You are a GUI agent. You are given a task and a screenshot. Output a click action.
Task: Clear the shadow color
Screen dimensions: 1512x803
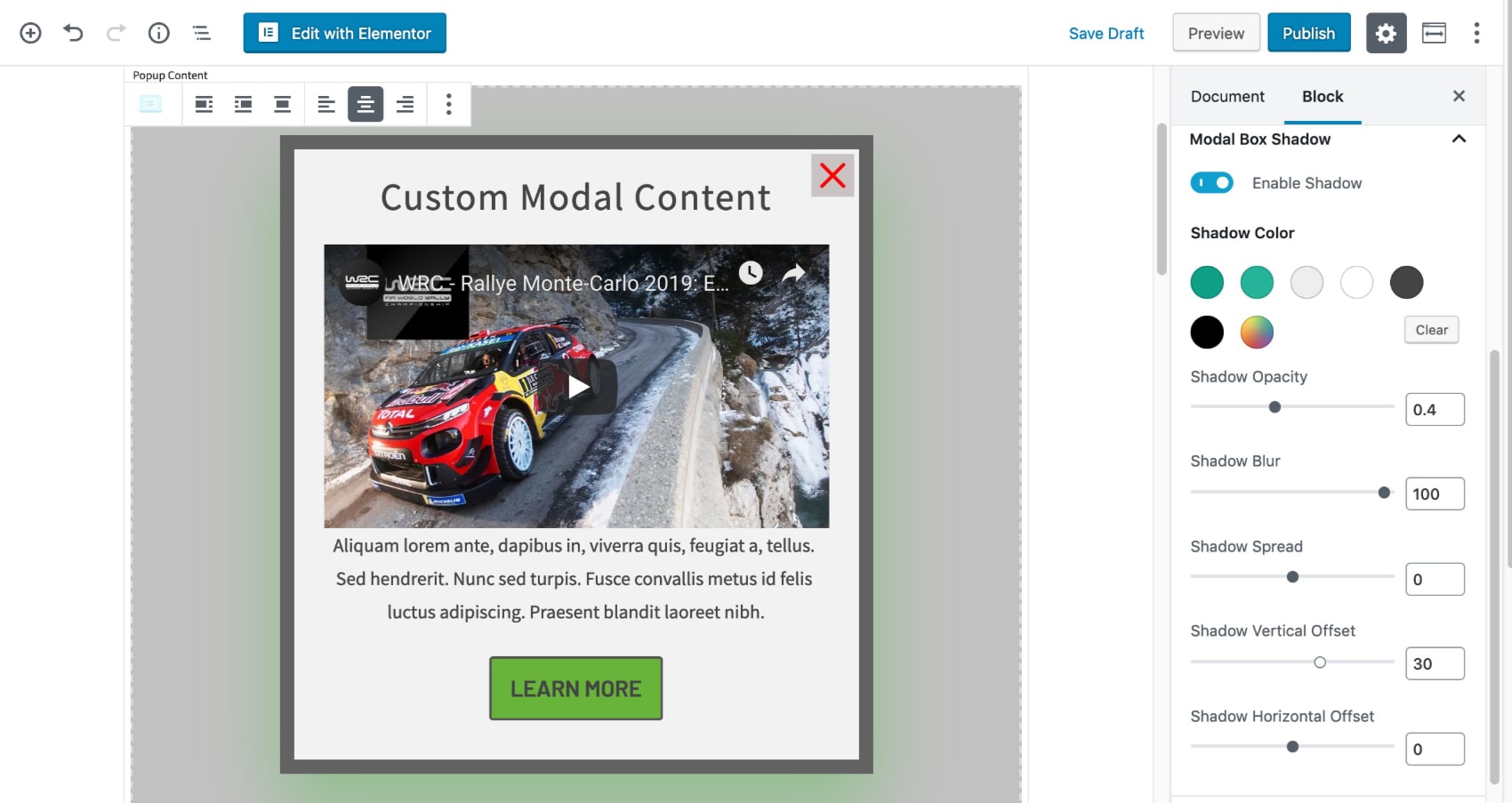(x=1432, y=330)
